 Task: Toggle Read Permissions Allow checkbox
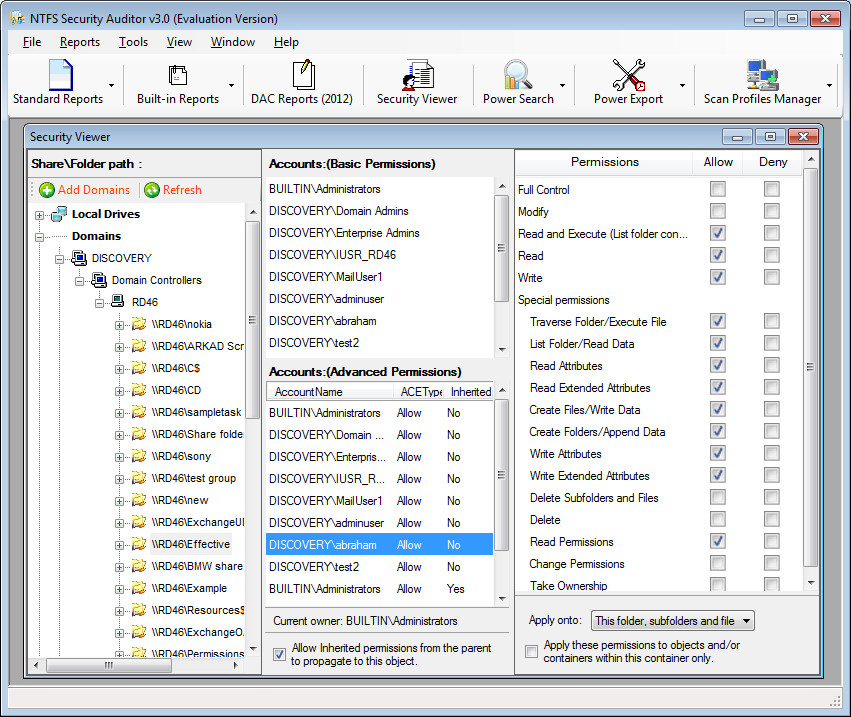(x=717, y=541)
